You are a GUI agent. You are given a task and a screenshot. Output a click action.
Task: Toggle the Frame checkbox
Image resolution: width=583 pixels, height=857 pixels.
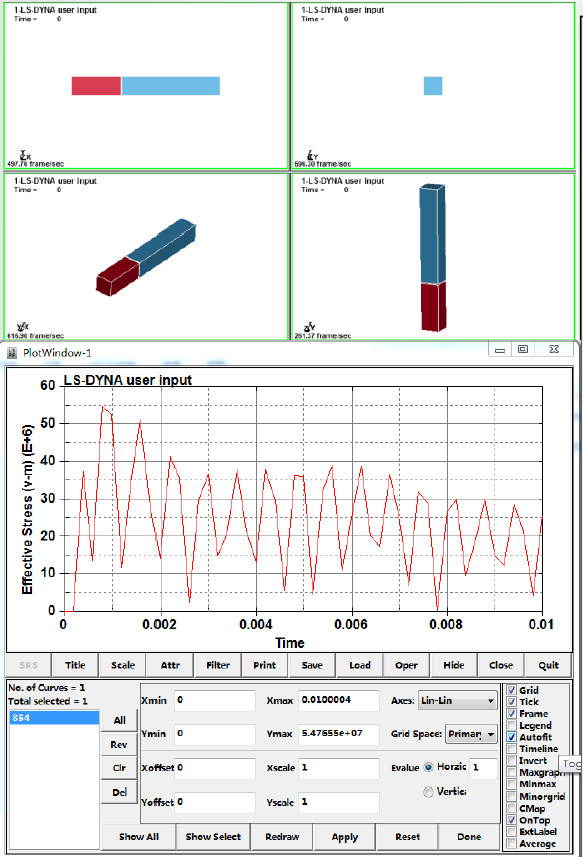[x=511, y=713]
